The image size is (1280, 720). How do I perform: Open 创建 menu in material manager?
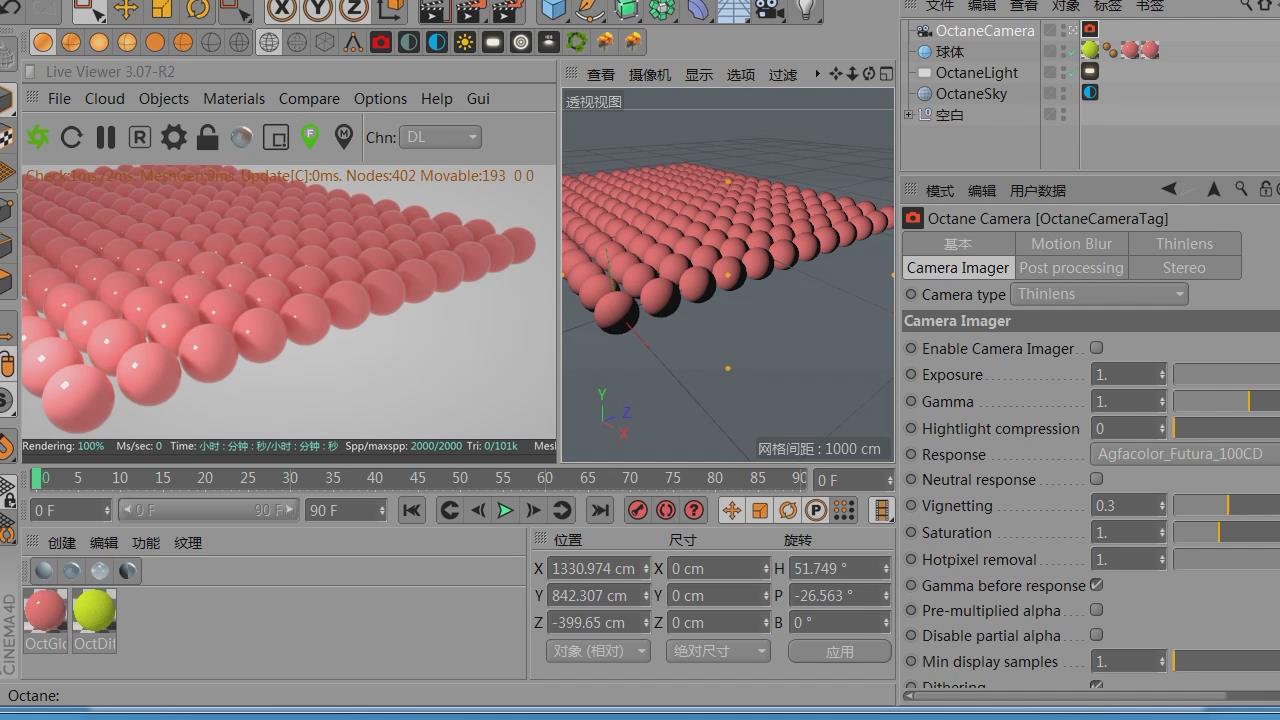[x=62, y=543]
